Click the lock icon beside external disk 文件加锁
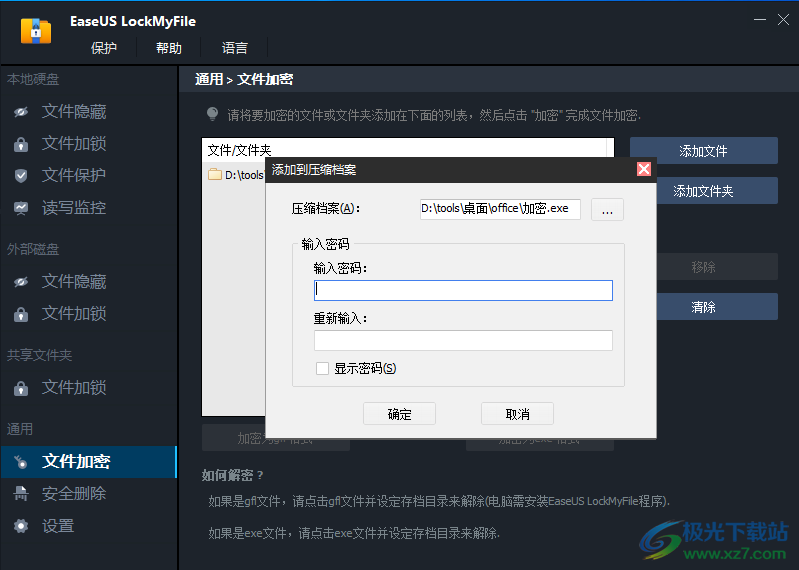799x570 pixels. point(21,314)
